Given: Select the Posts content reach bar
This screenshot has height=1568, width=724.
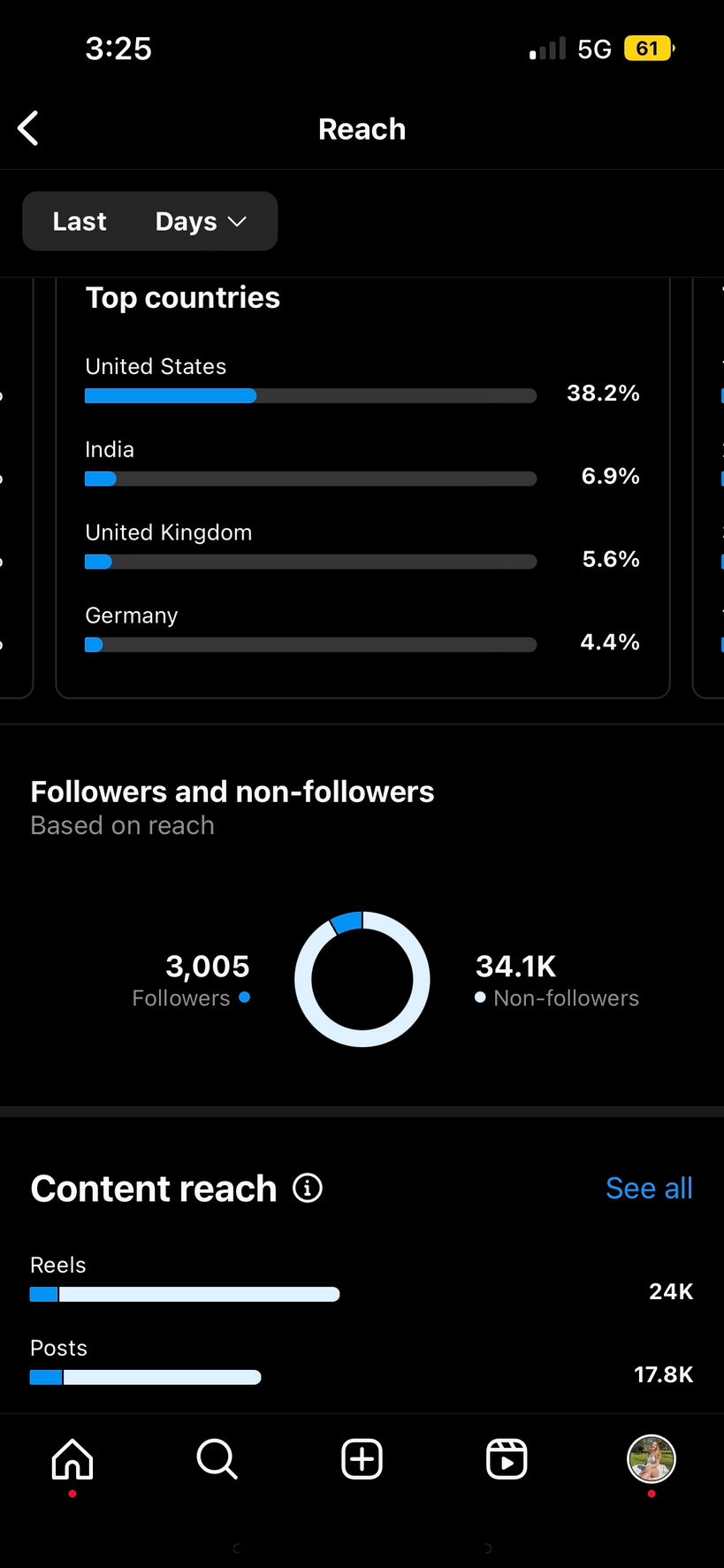Looking at the screenshot, I should (146, 1377).
